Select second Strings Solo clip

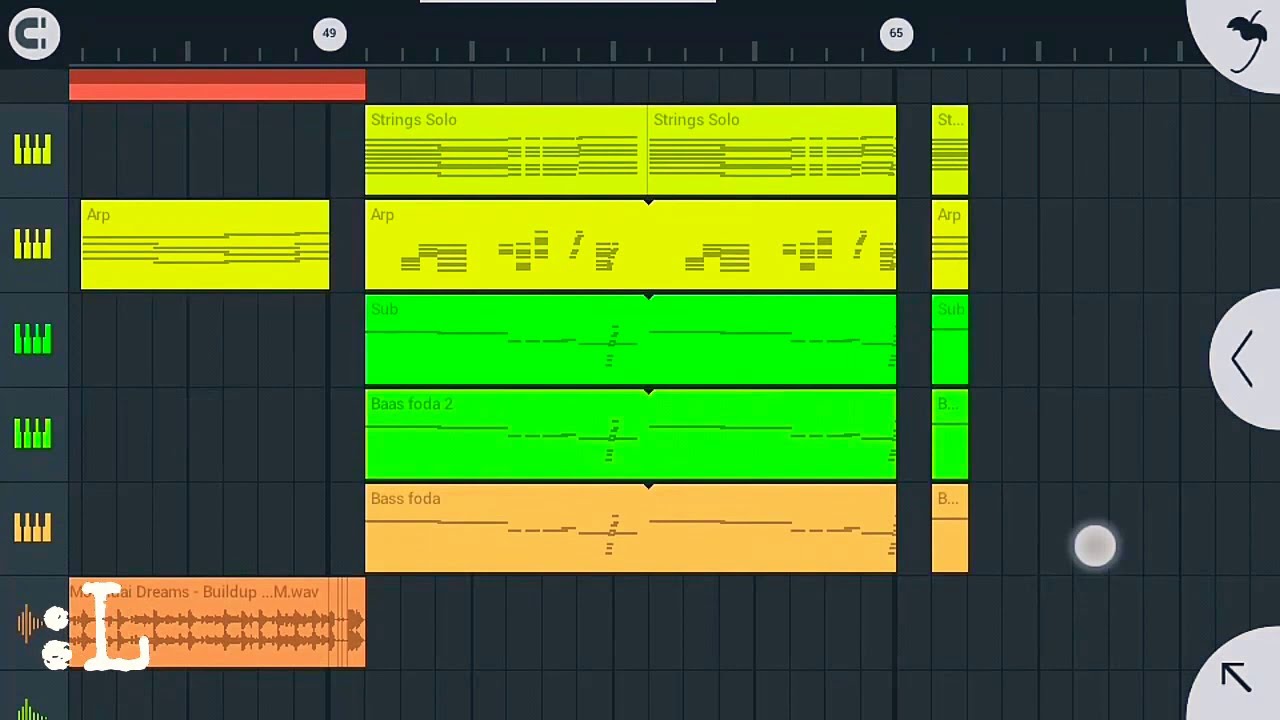[x=772, y=150]
